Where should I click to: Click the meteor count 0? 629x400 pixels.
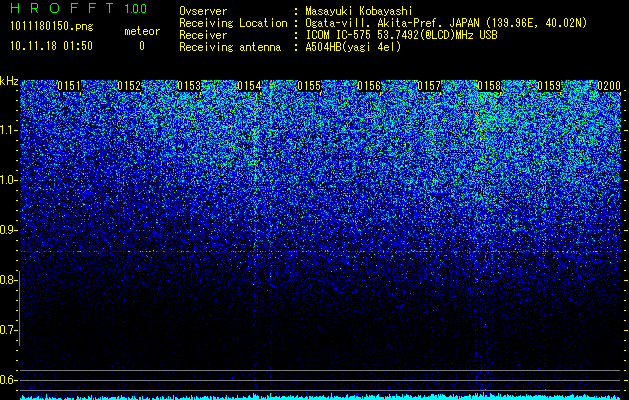tap(142, 46)
